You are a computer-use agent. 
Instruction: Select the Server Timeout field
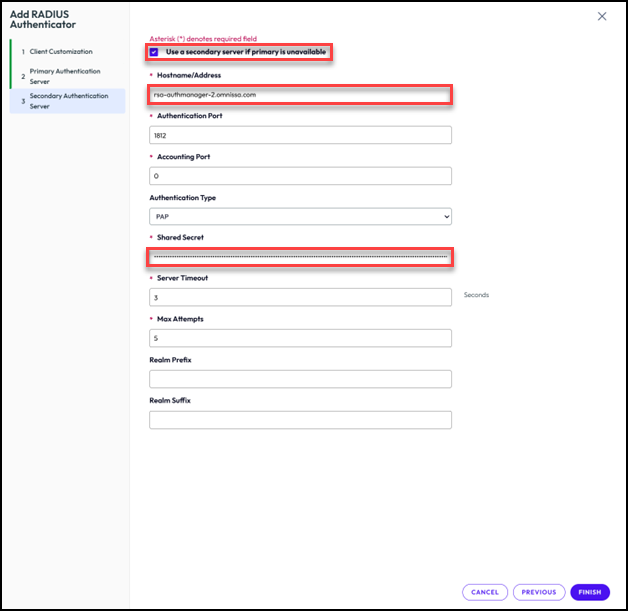click(x=300, y=297)
